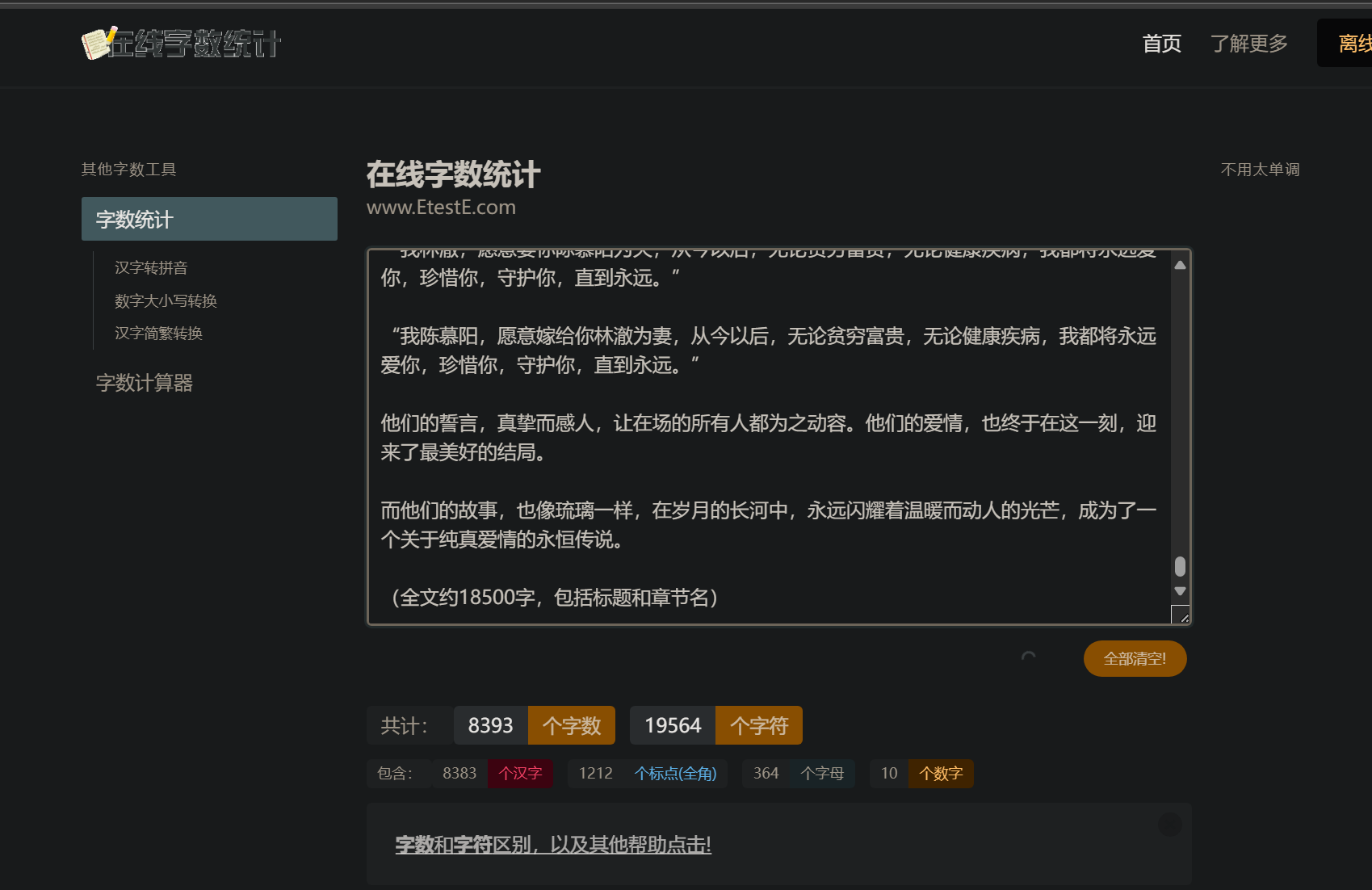This screenshot has width=1372, height=890.
Task: Click the text area scrollbar thumb
Action: (x=1180, y=566)
